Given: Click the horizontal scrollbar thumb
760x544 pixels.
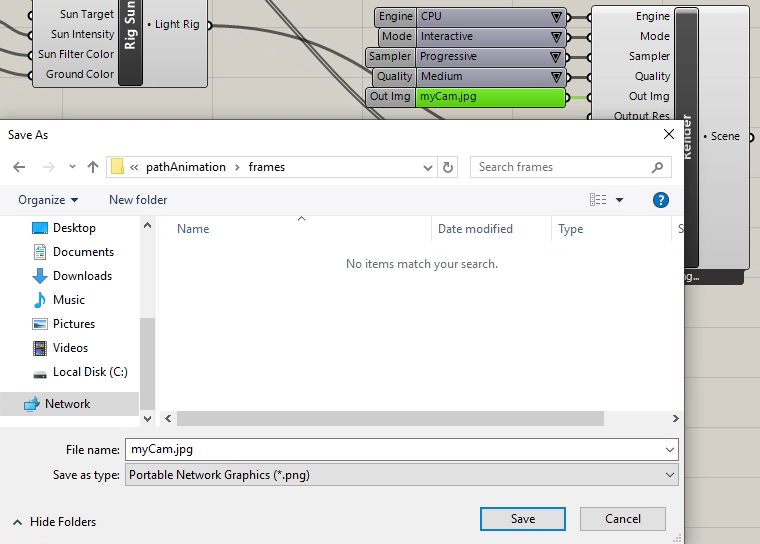Looking at the screenshot, I should [390, 418].
